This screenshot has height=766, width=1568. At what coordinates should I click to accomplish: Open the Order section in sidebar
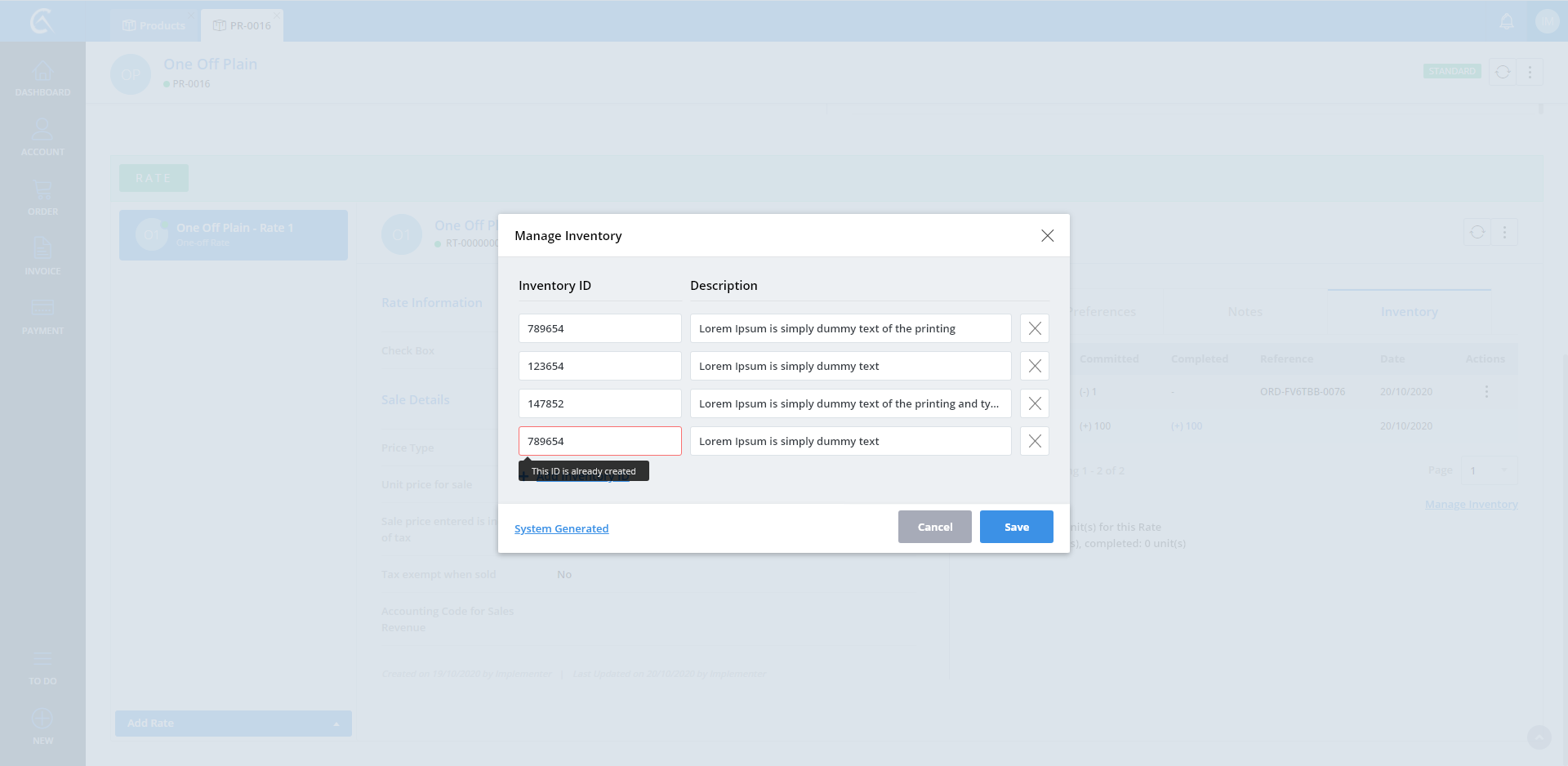click(x=42, y=198)
